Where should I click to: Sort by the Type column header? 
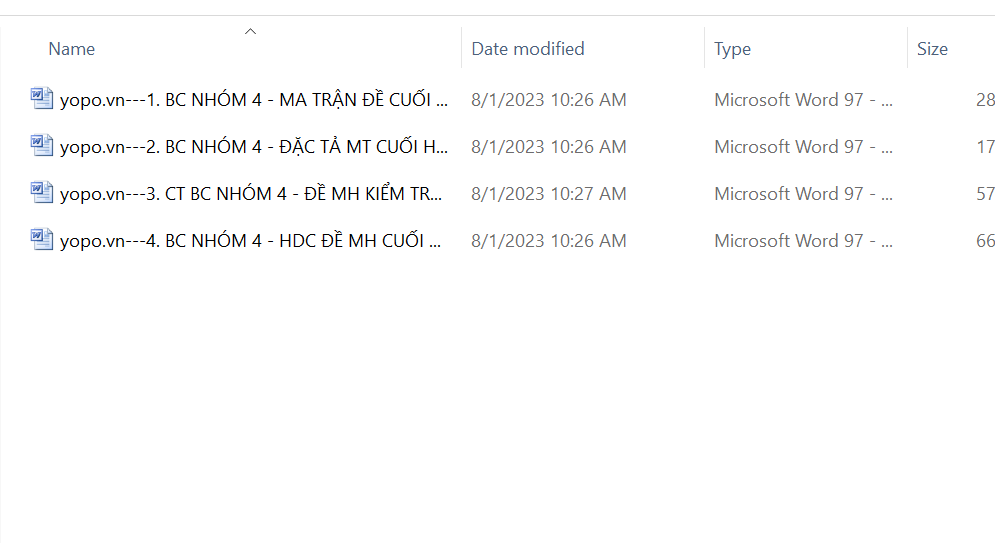point(733,49)
